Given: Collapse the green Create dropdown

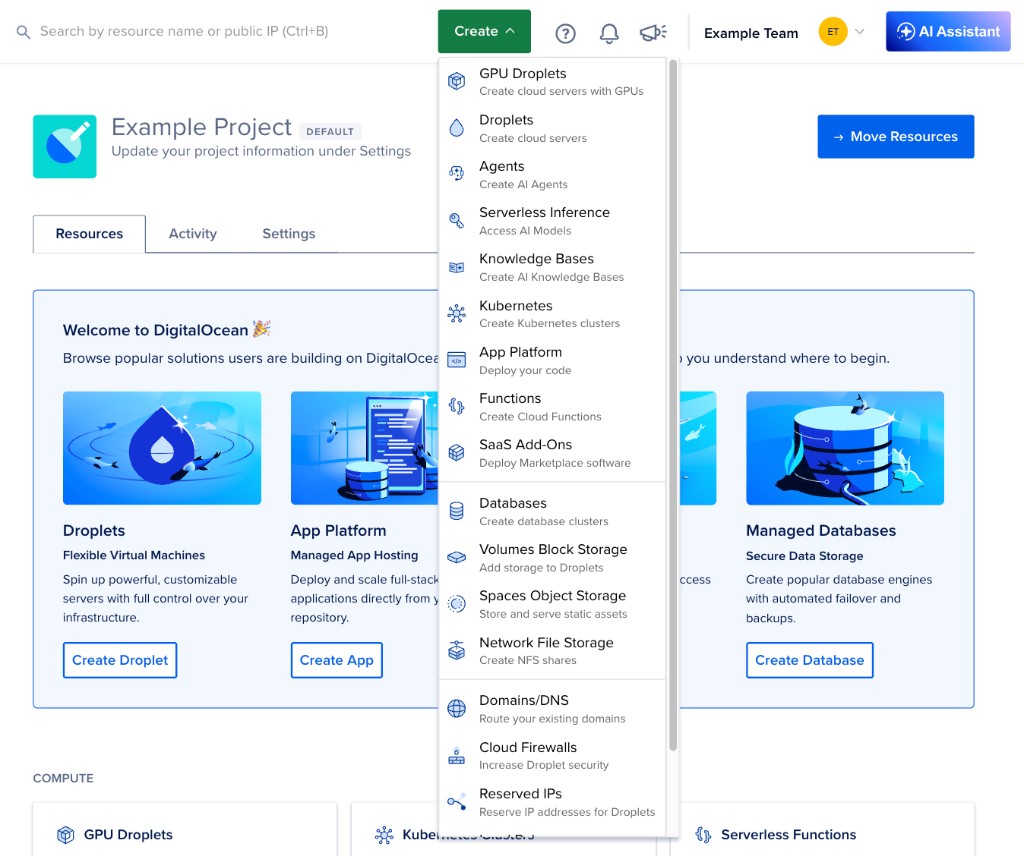Looking at the screenshot, I should (x=484, y=32).
